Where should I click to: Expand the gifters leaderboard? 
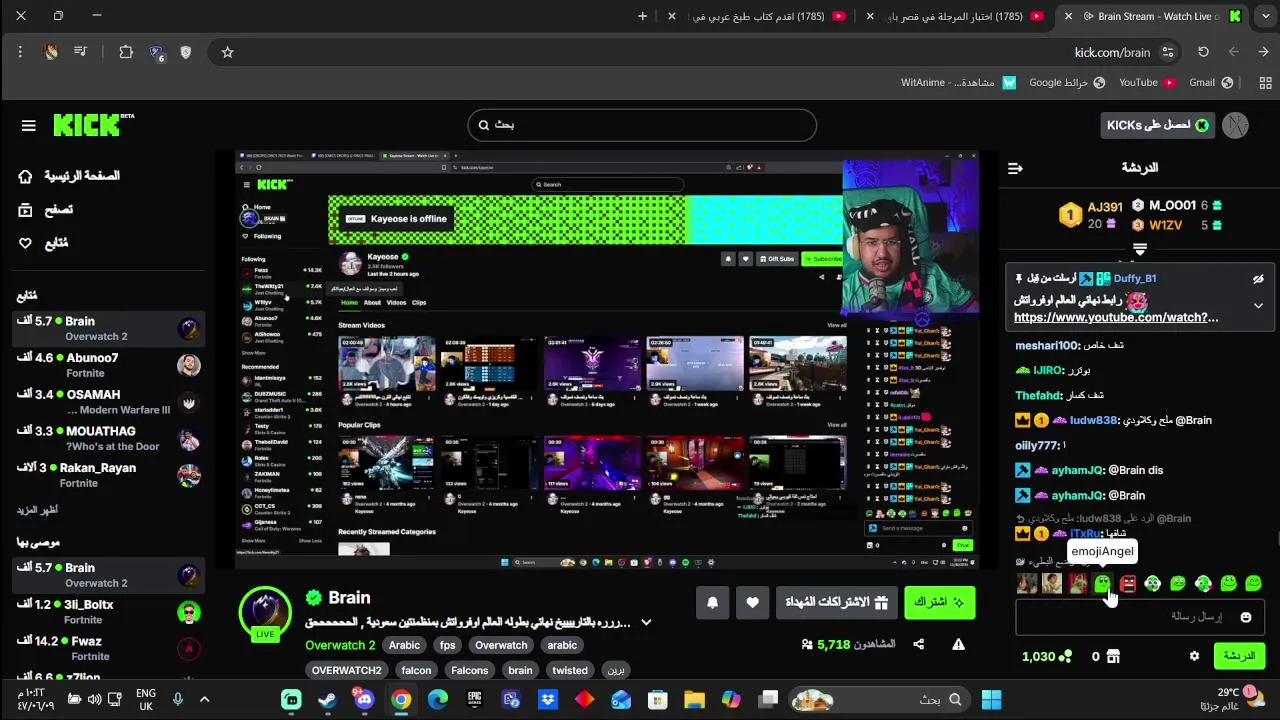tap(1139, 248)
